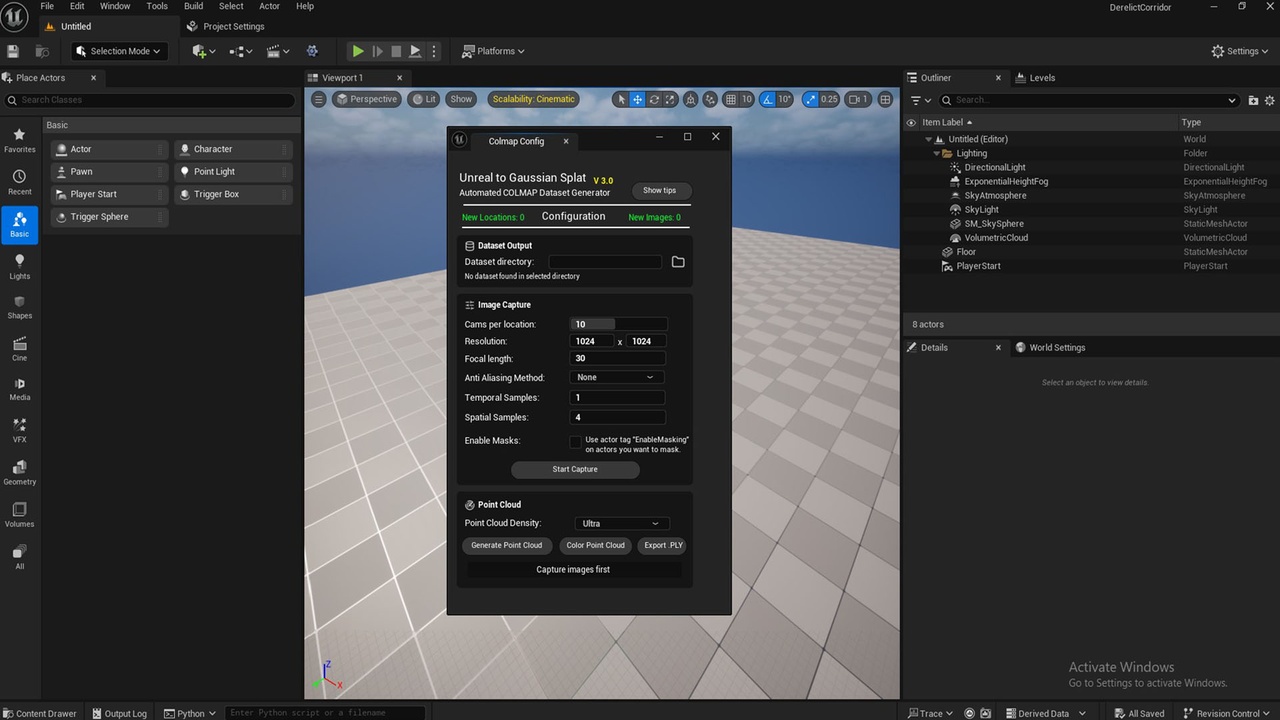Image resolution: width=1280 pixels, height=720 pixels.
Task: Click the Stop playback button
Action: click(x=396, y=51)
